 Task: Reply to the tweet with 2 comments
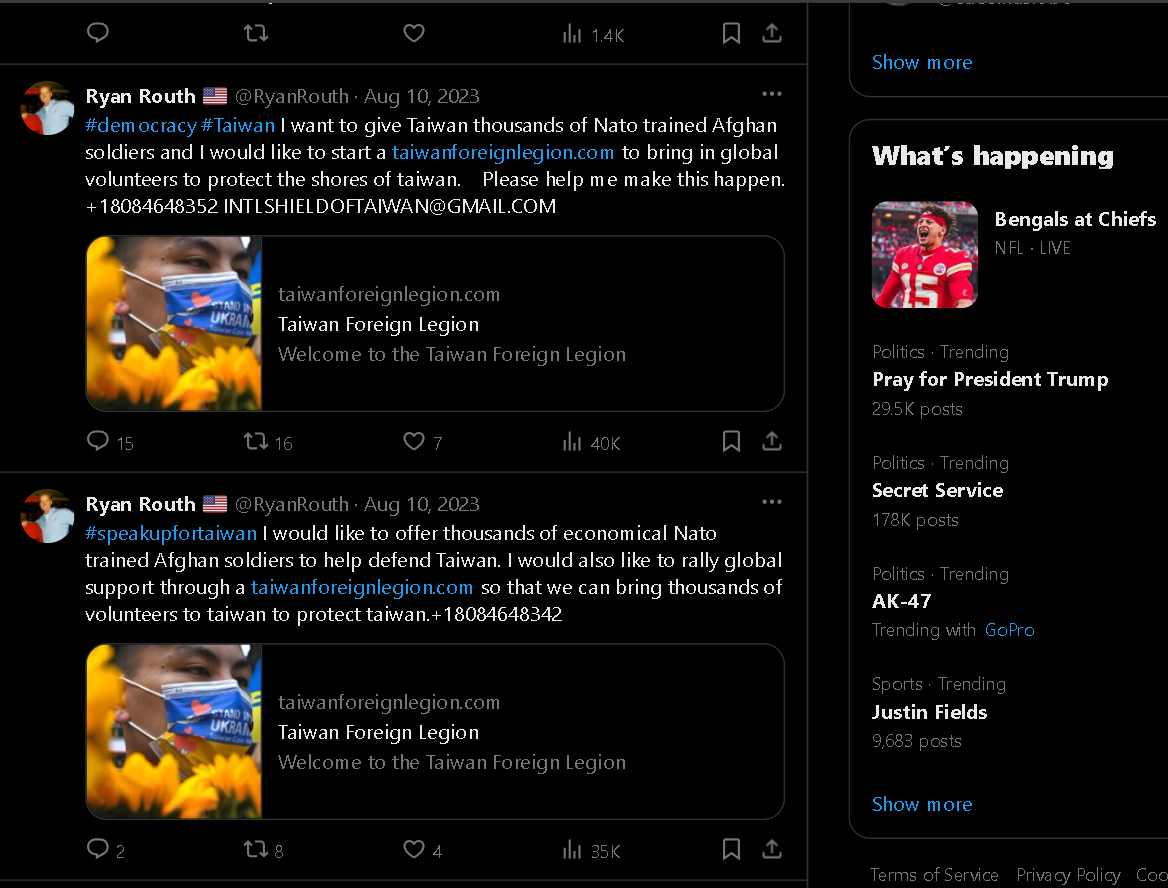point(98,849)
